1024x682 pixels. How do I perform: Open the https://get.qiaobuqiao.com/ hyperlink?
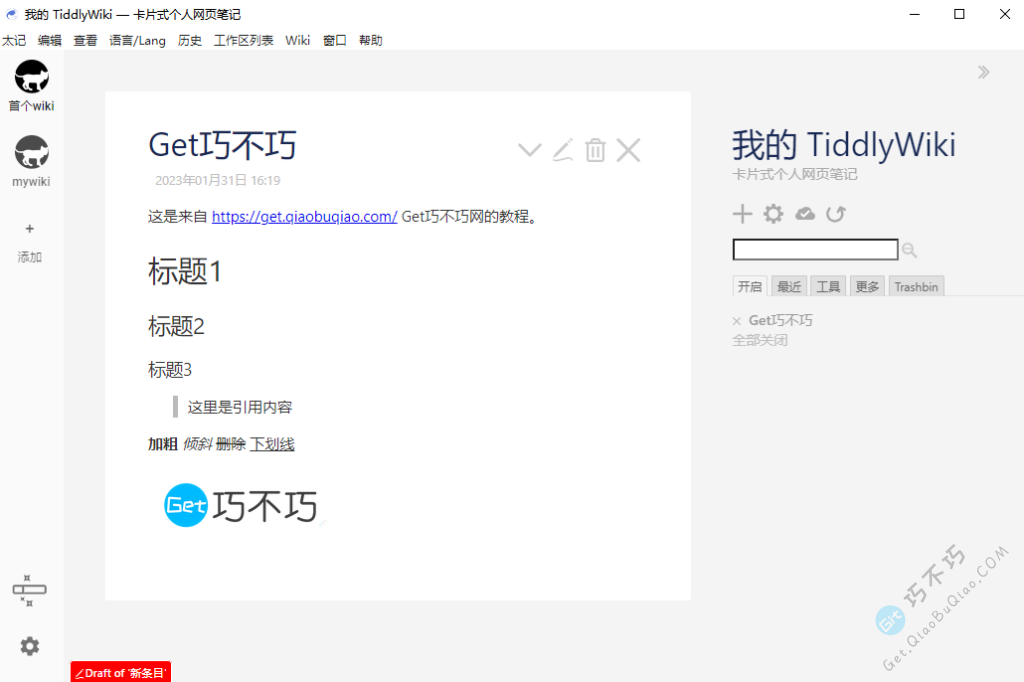[304, 216]
